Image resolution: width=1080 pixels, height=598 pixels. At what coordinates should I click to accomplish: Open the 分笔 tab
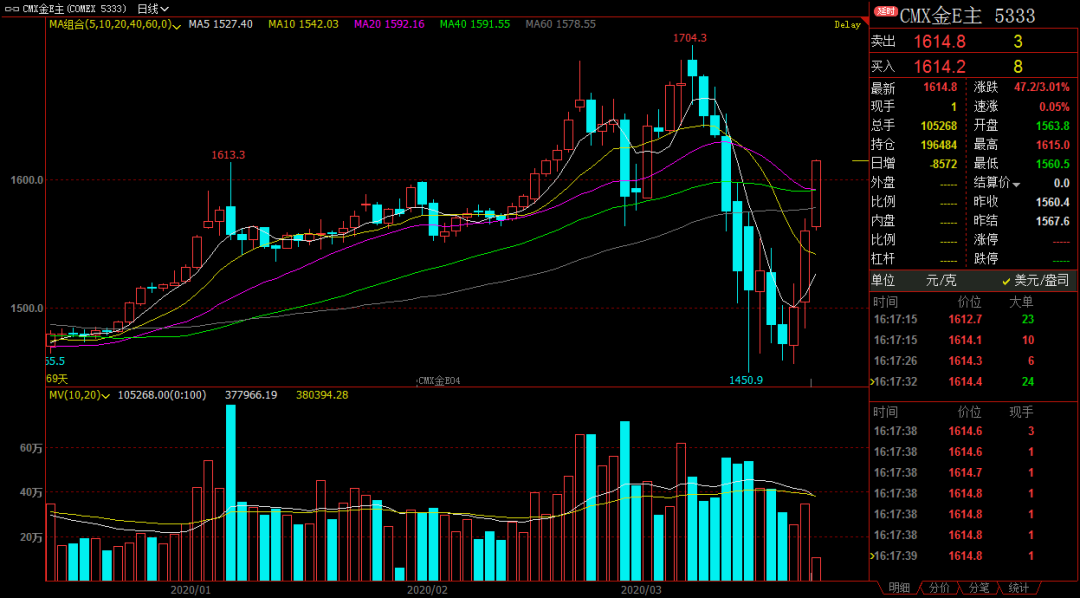[x=979, y=588]
